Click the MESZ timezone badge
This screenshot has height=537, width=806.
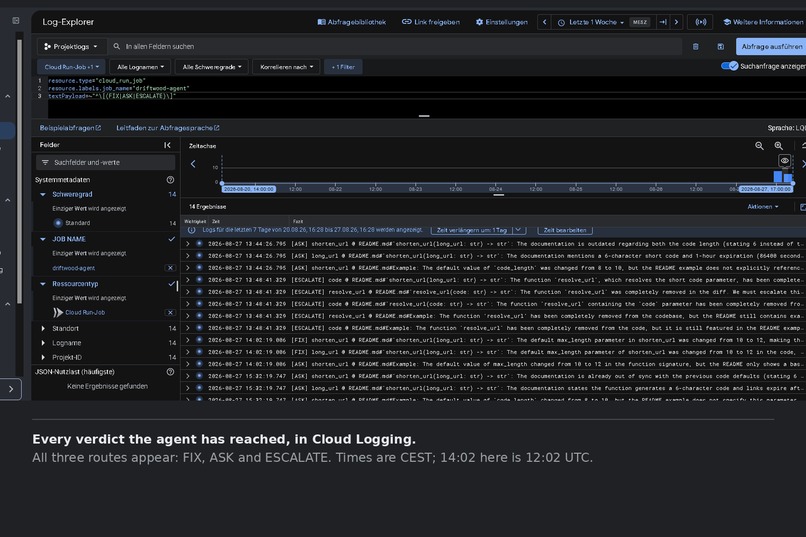point(639,22)
